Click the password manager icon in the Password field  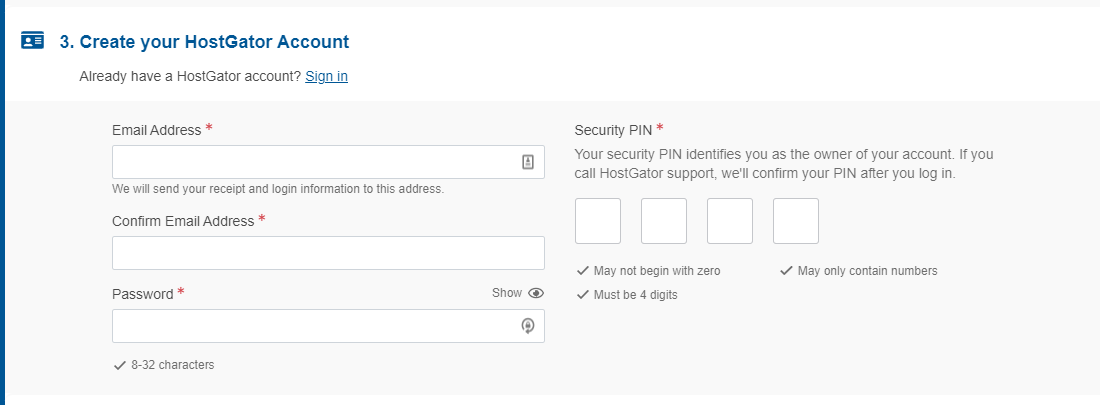click(x=528, y=326)
